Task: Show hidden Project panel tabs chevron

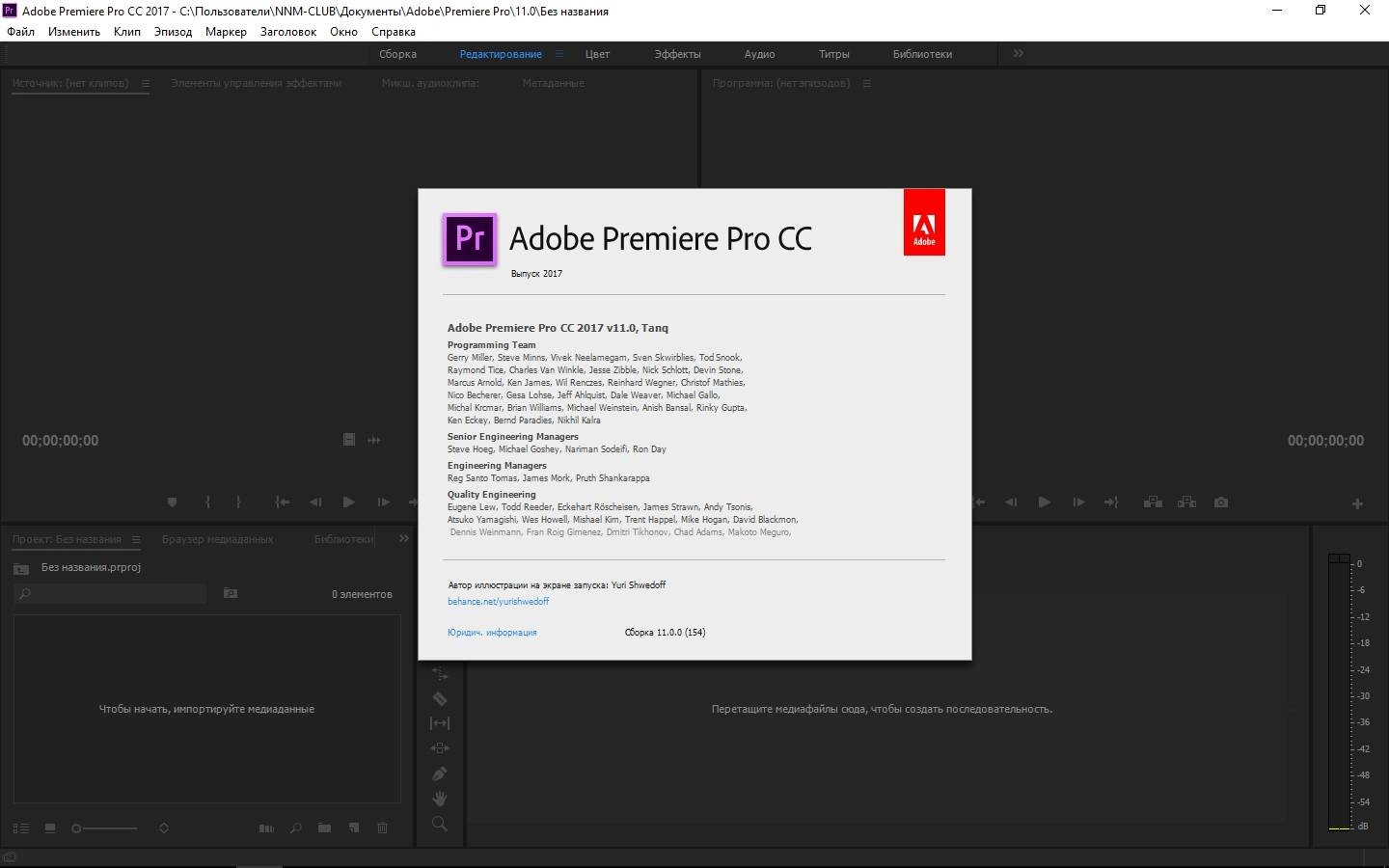Action: 404,539
